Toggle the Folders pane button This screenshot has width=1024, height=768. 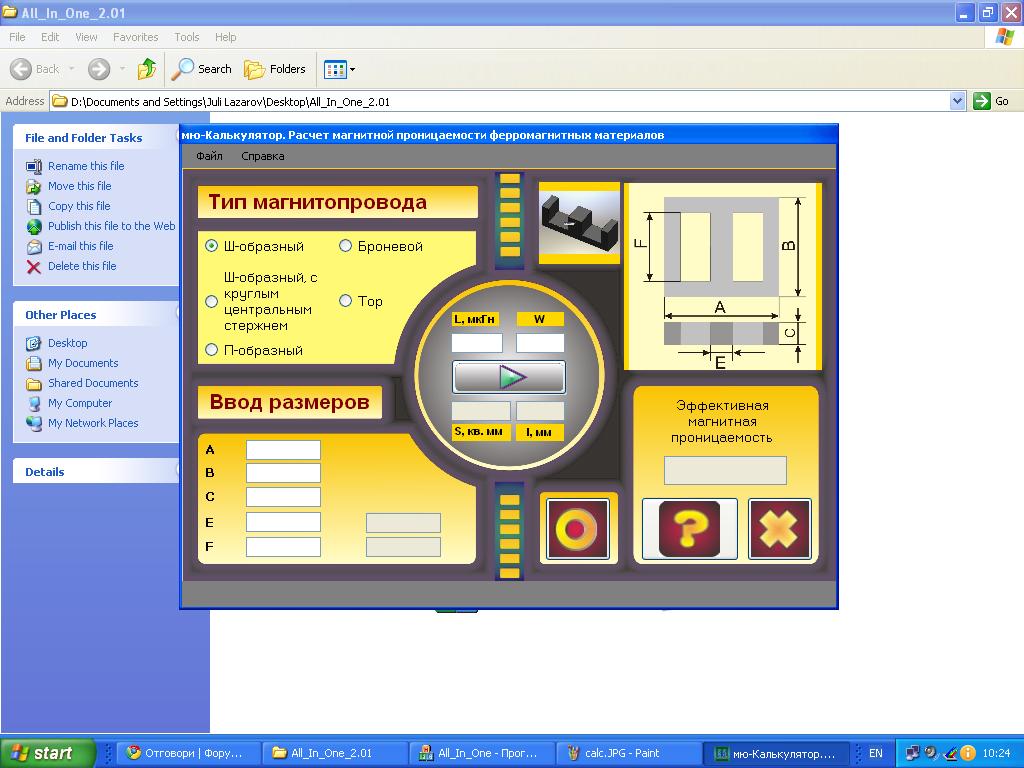276,69
